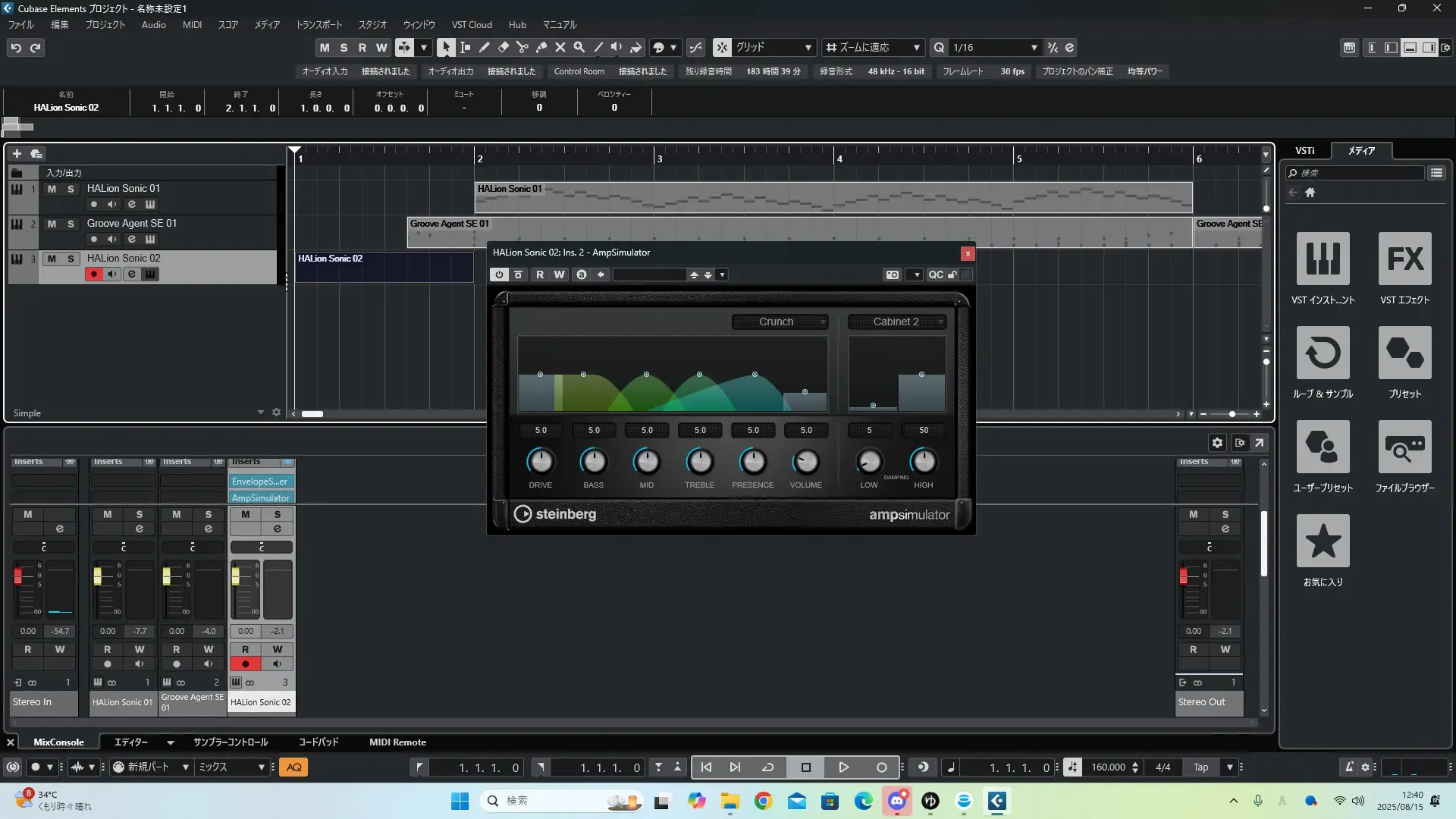
Task: Click Add Track plus icon
Action: pos(17,154)
